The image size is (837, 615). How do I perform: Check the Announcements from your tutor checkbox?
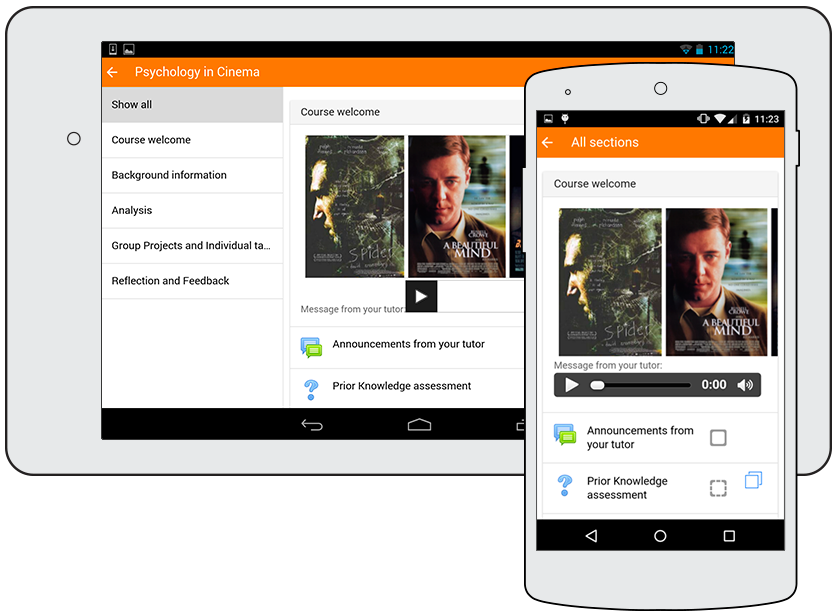click(x=718, y=438)
